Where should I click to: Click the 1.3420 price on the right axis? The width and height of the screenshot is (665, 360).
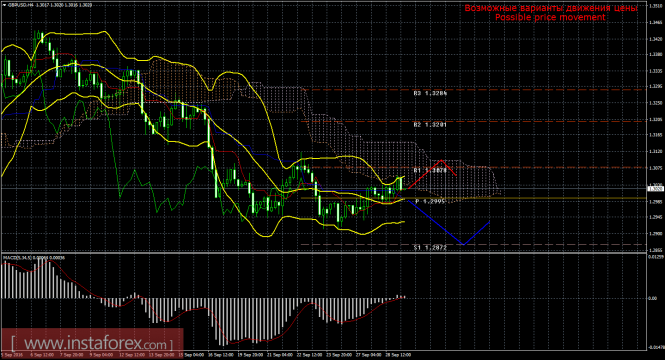tap(655, 39)
